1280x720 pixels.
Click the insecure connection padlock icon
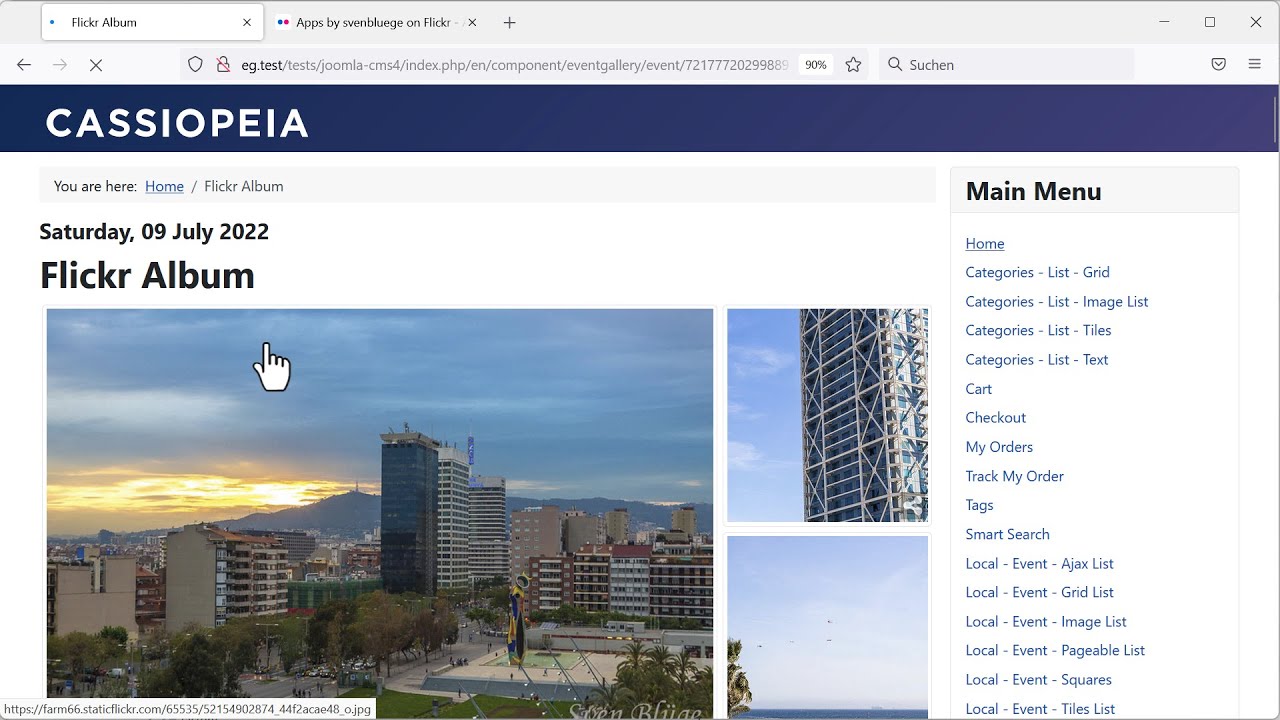222,64
